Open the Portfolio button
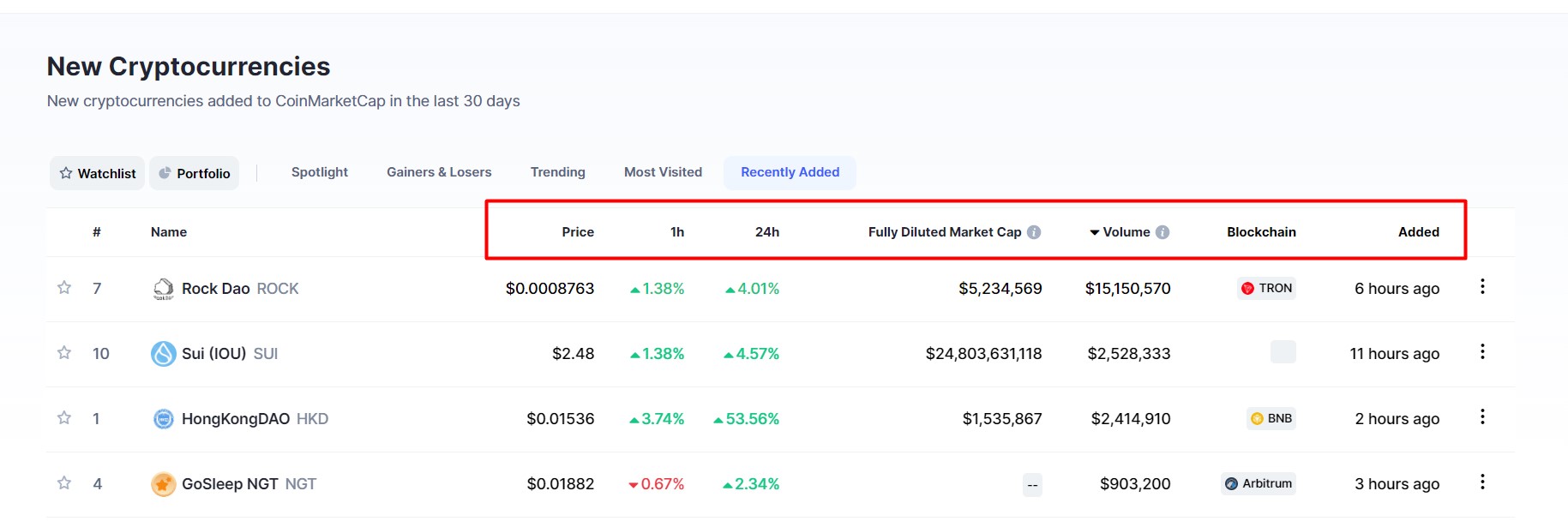Screen dimensions: 1568x521 (195, 173)
